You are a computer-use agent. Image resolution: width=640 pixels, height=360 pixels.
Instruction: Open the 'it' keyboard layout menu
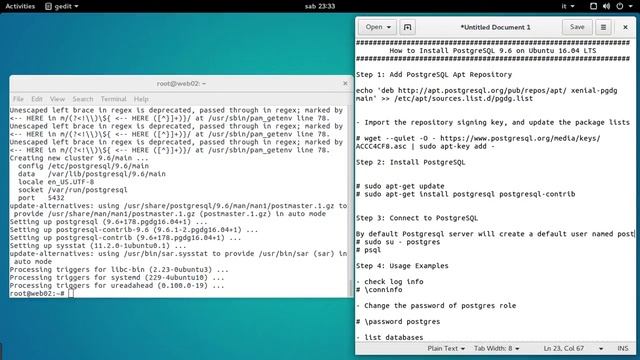pyautogui.click(x=568, y=6)
